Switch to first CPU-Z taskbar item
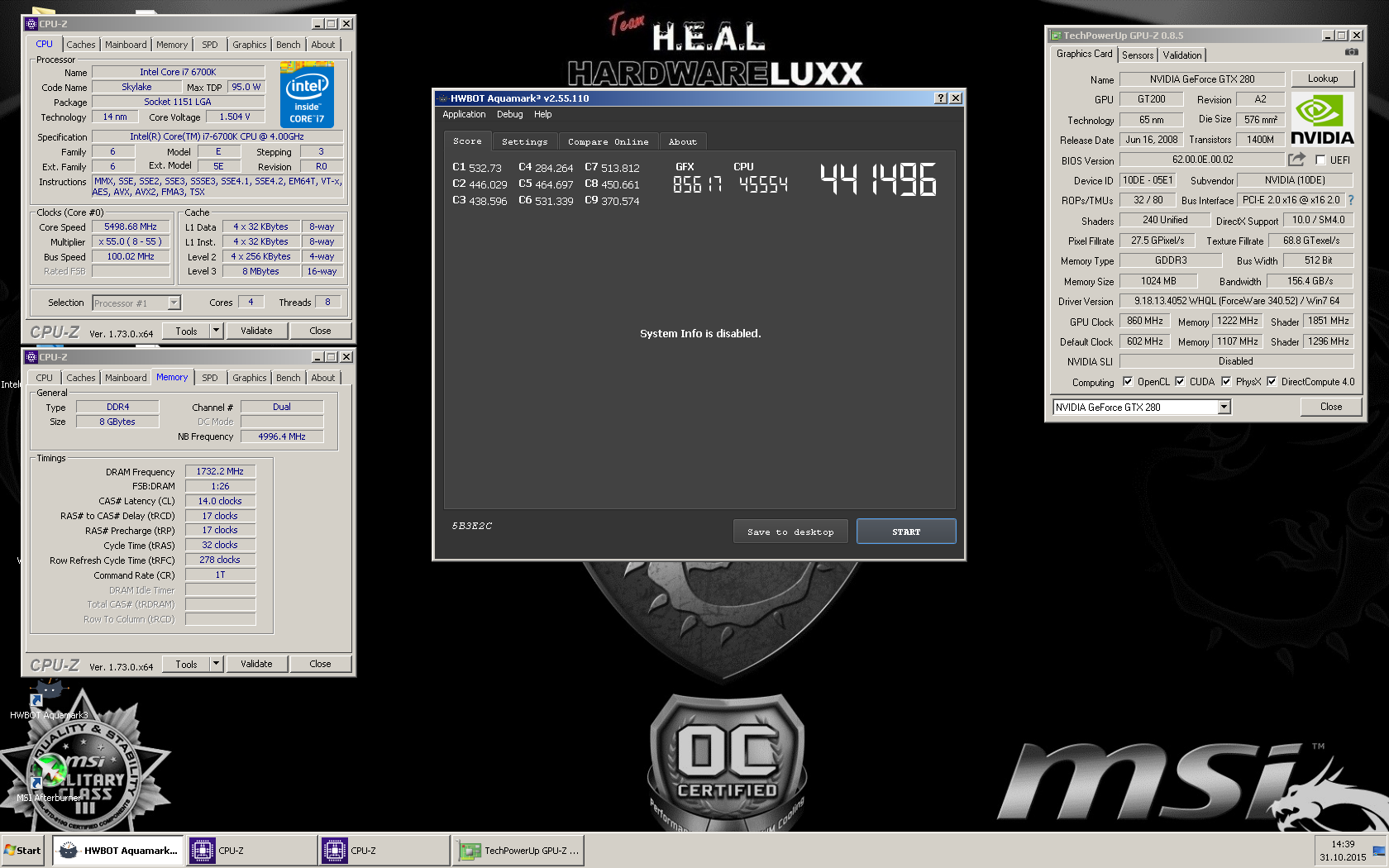1389x868 pixels. click(x=252, y=850)
